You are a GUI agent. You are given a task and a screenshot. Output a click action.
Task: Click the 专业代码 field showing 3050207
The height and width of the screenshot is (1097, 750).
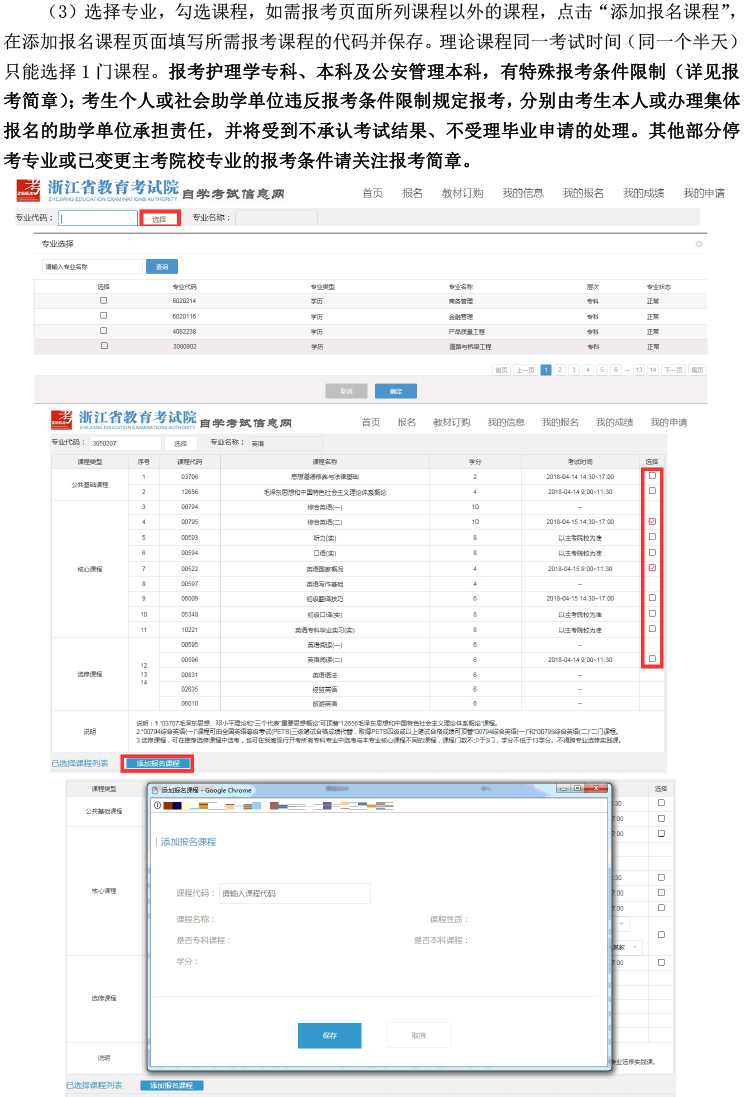pyautogui.click(x=125, y=444)
